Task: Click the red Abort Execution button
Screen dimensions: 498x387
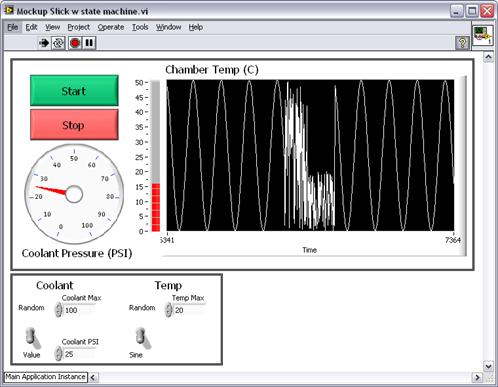Action: pos(75,43)
